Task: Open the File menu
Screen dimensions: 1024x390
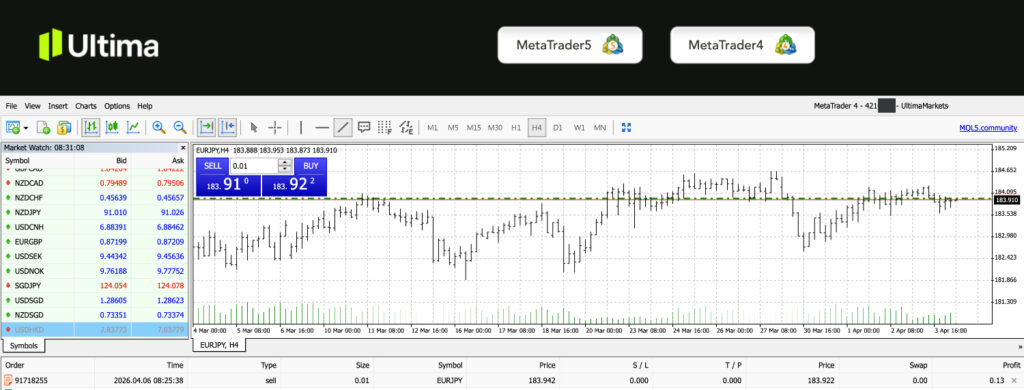Action: pyautogui.click(x=12, y=106)
